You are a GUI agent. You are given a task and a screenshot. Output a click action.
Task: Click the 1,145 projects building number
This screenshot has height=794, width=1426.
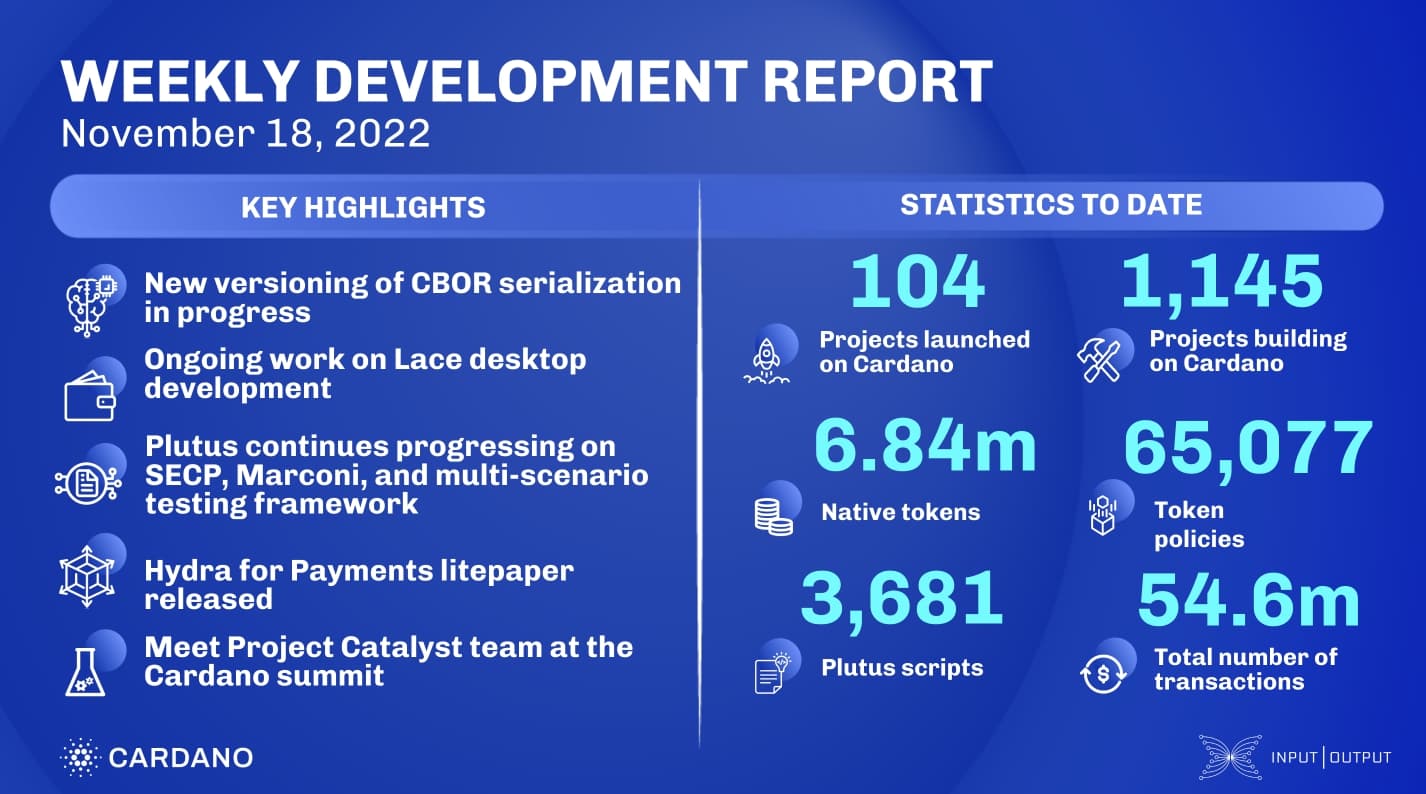point(1221,281)
